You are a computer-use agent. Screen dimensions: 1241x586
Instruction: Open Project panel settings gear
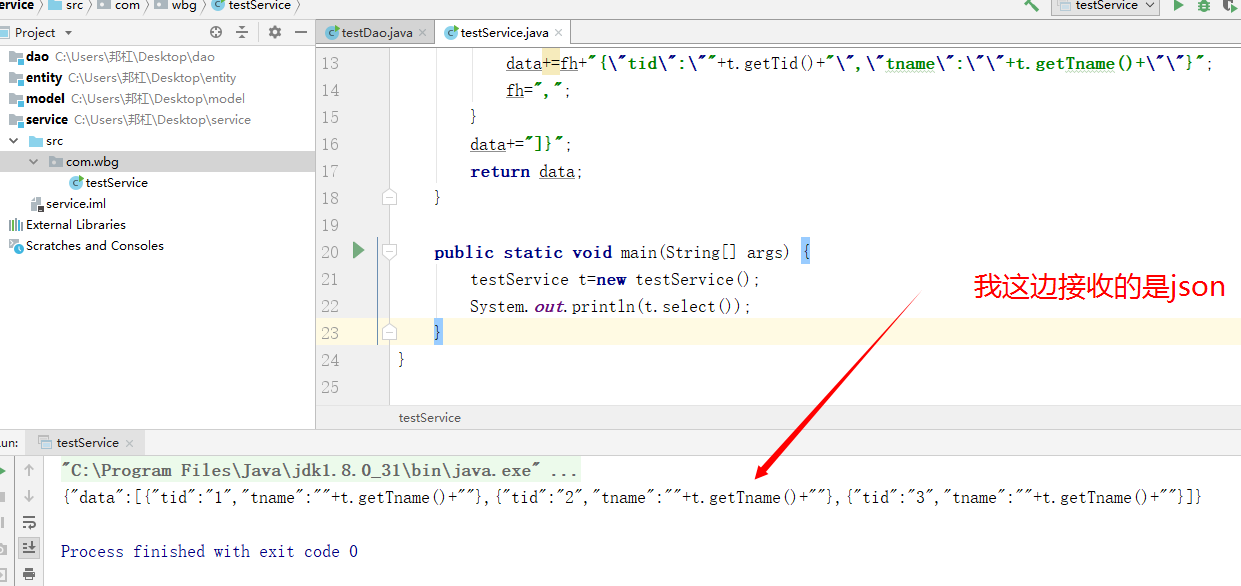pyautogui.click(x=274, y=32)
